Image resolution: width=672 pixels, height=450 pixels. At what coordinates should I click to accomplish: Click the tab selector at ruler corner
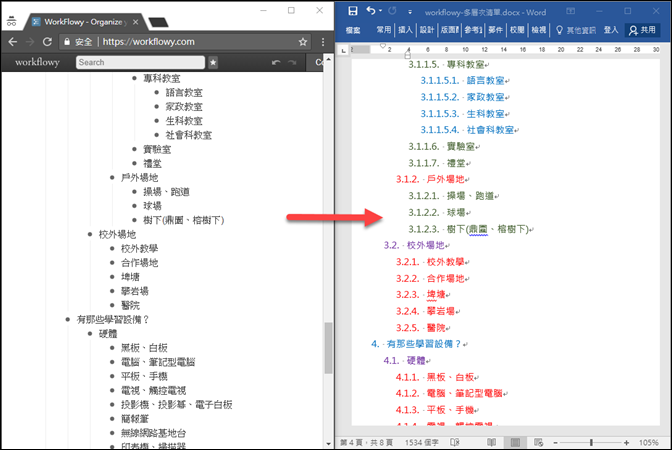click(343, 51)
